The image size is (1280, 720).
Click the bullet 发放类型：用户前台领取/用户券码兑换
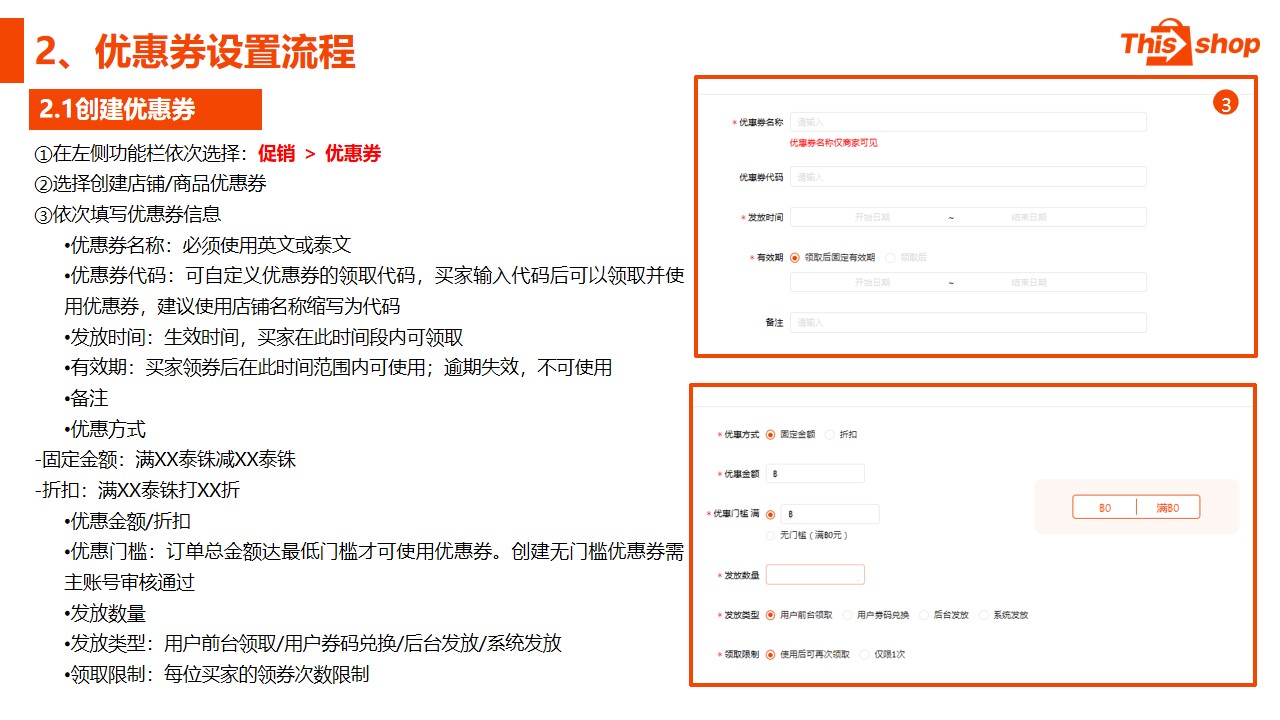pyautogui.click(x=313, y=643)
